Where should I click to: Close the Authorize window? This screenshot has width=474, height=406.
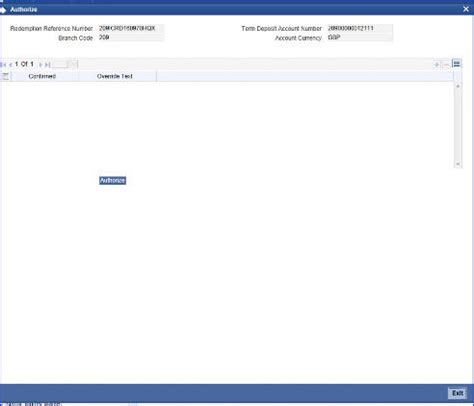(466, 9)
